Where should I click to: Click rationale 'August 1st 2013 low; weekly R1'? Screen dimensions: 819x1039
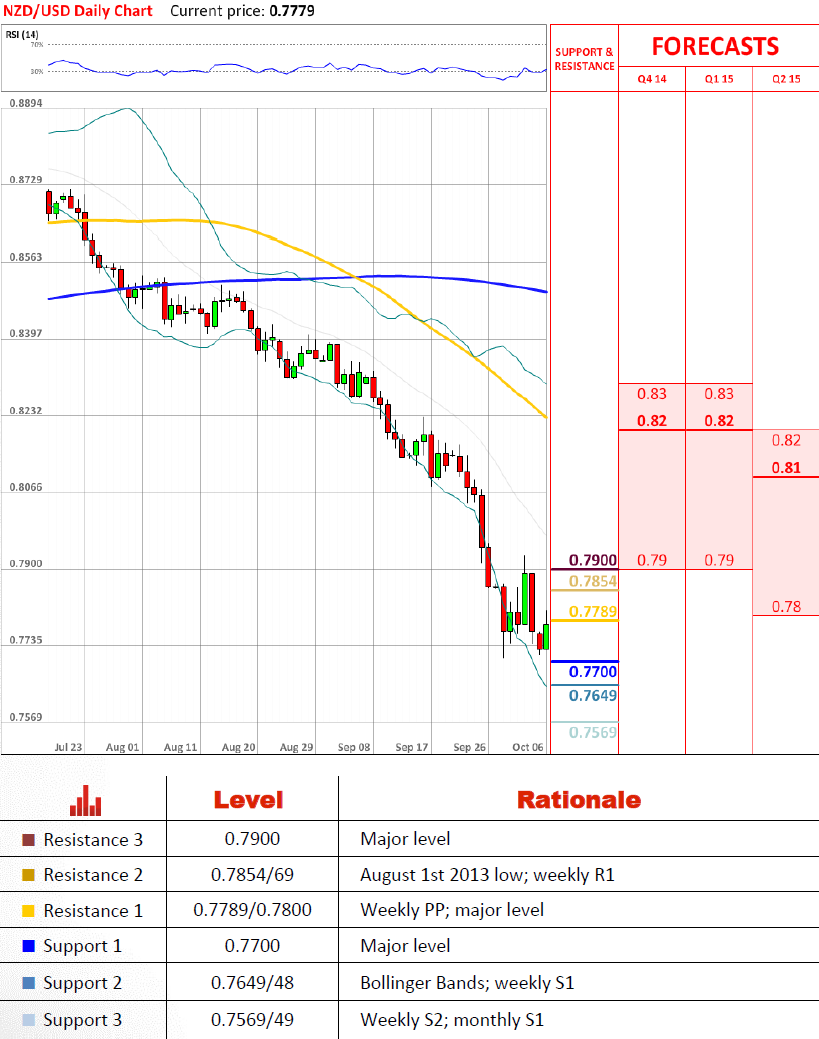487,875
